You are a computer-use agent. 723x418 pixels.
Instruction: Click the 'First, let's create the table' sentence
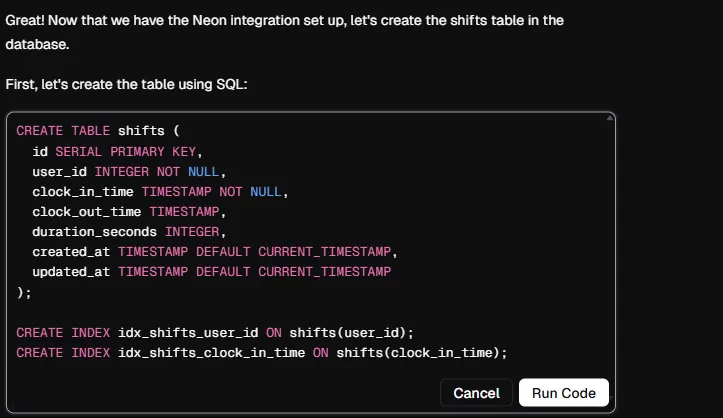point(126,84)
